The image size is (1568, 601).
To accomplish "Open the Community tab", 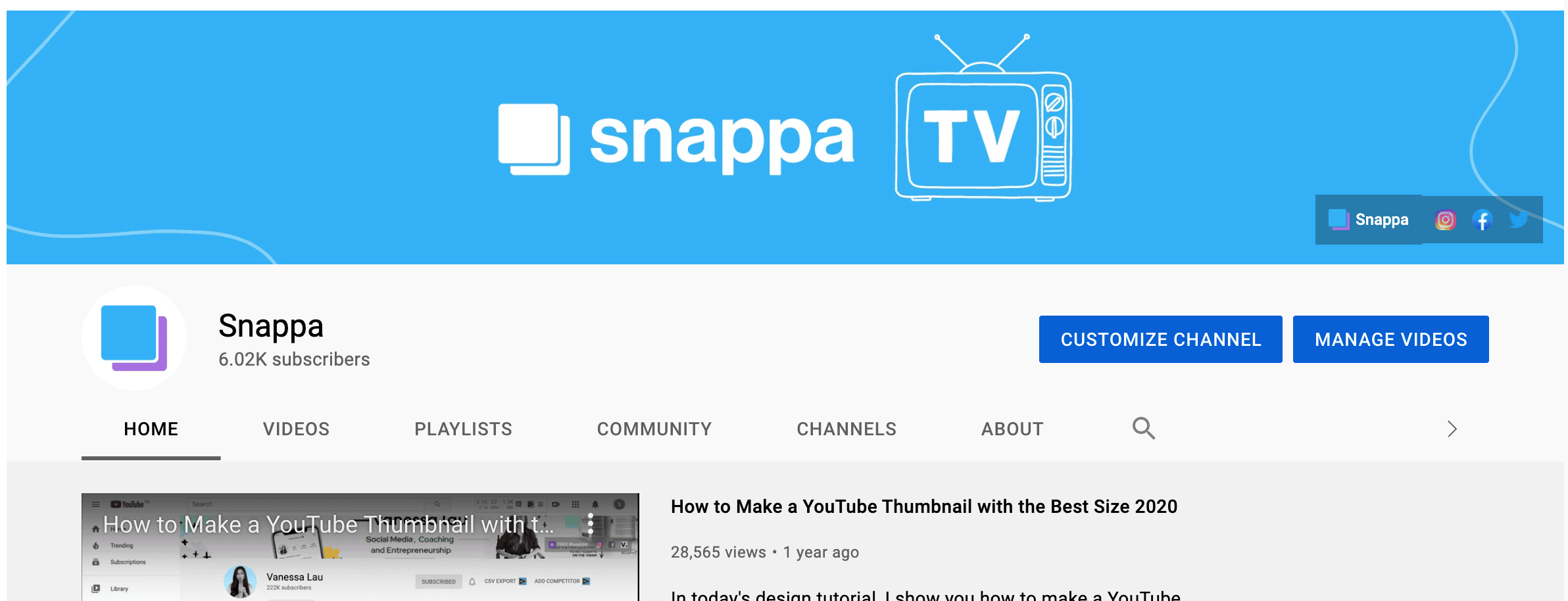I will point(654,429).
